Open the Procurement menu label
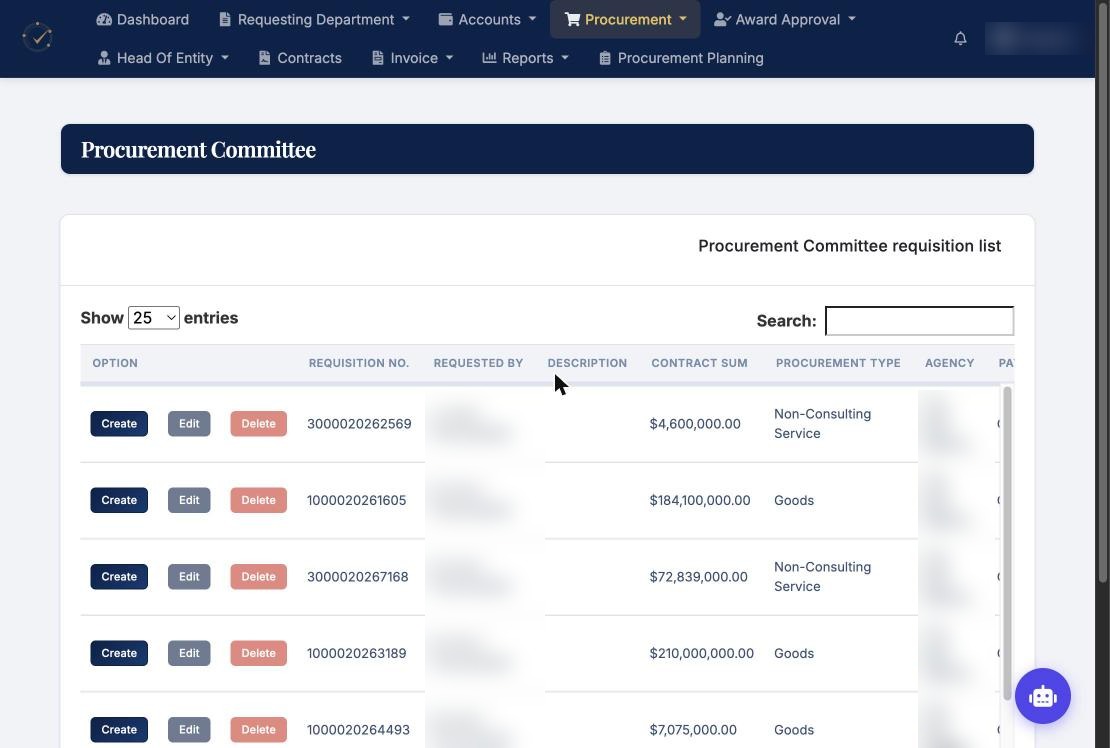Screen dimensions: 1110x748 (x=628, y=19)
